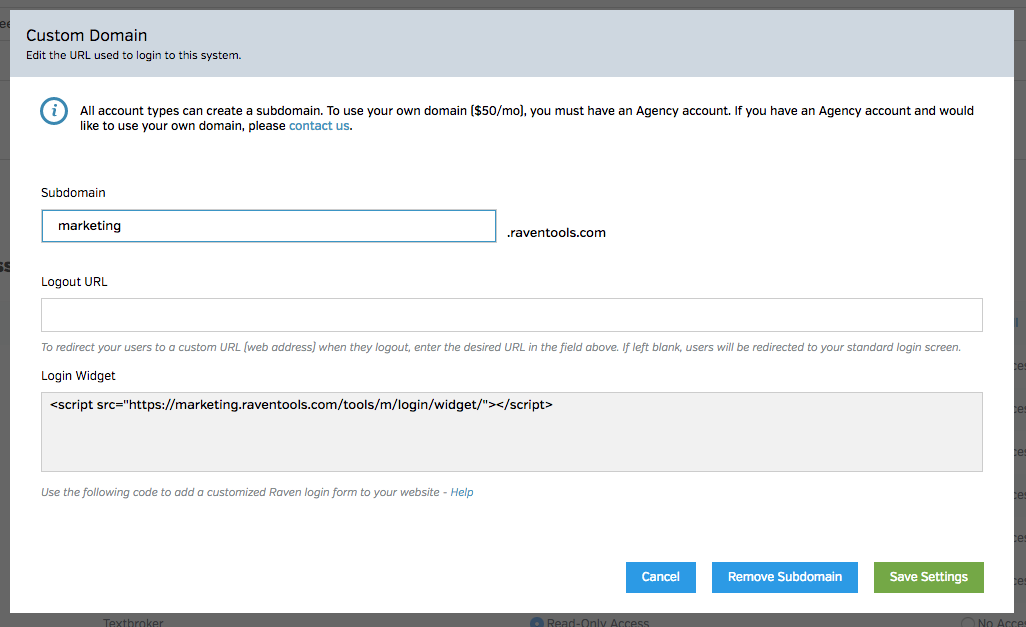The height and width of the screenshot is (627, 1026).
Task: Click the 'Subdomain' field label
Action: click(x=73, y=192)
